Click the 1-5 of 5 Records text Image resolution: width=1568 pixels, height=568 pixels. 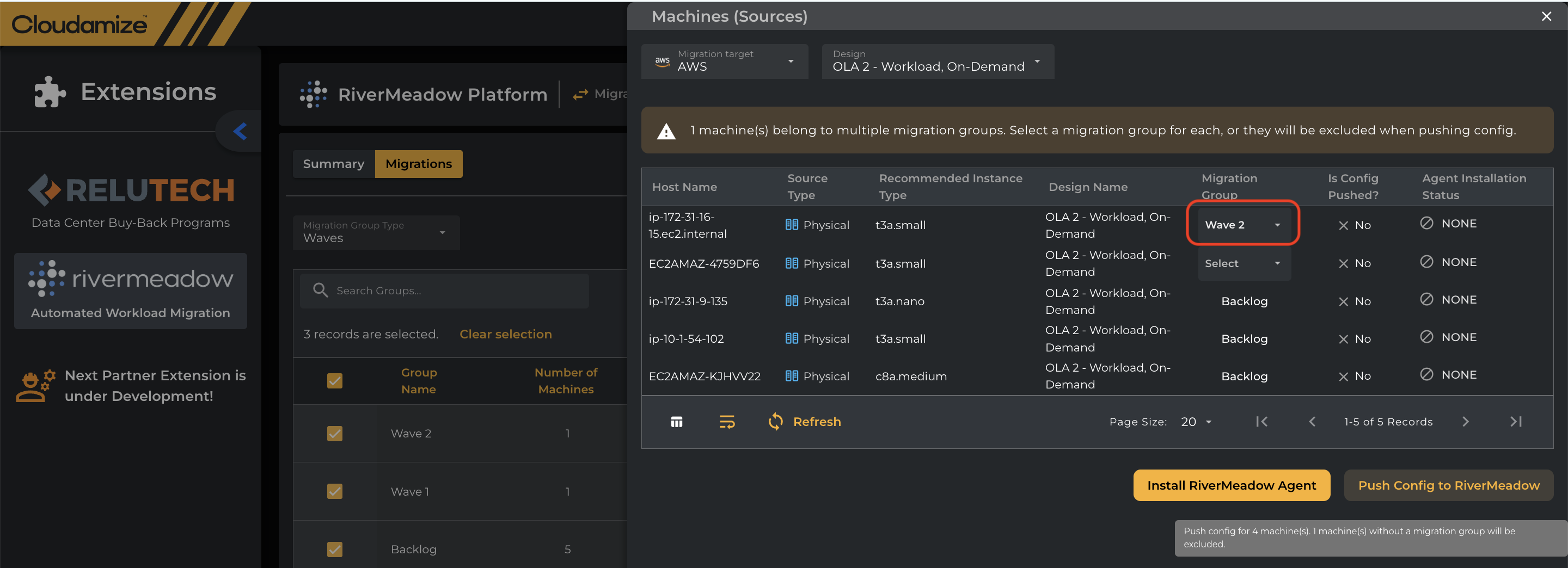pos(1388,422)
